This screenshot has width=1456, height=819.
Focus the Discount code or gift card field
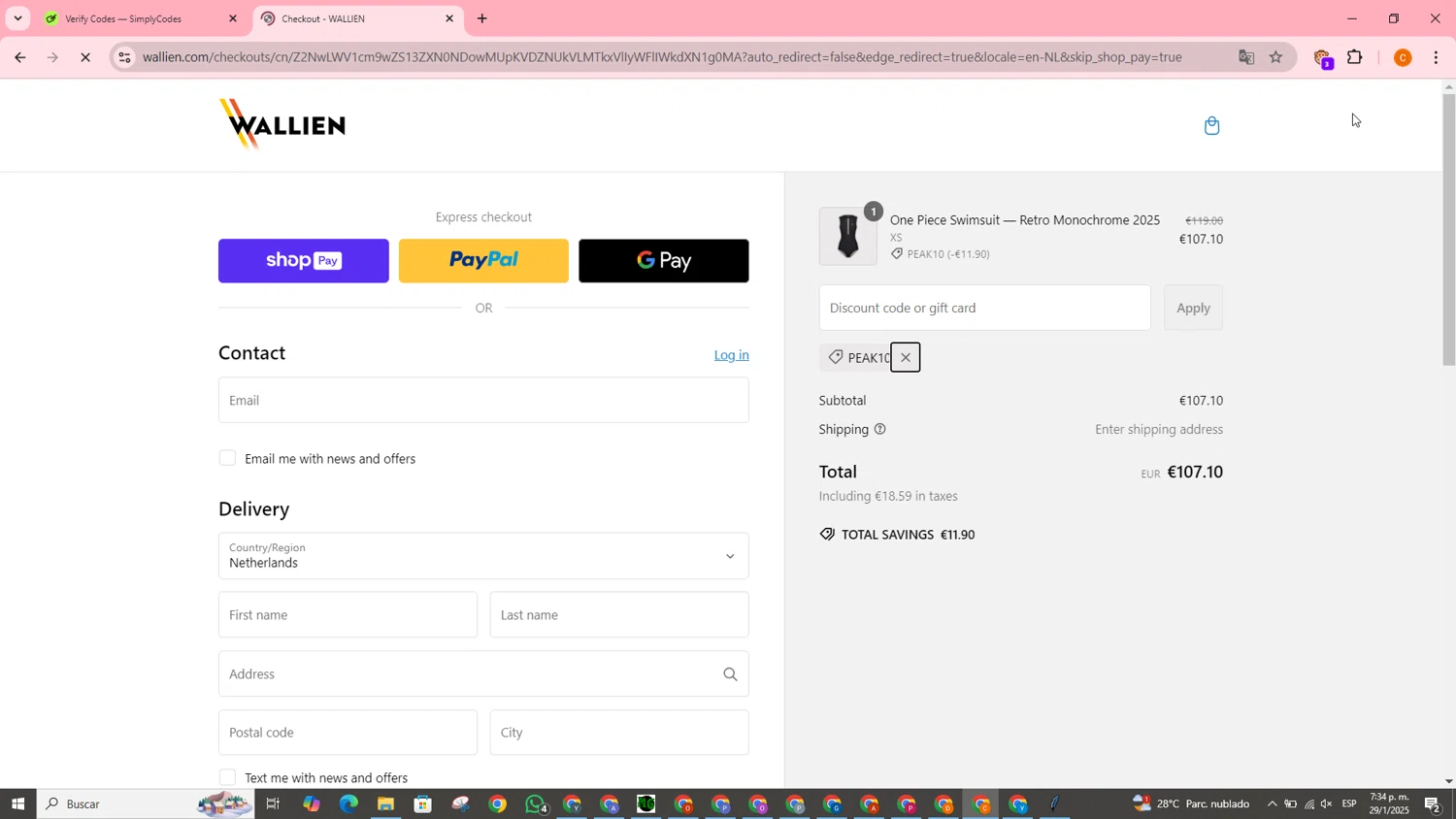pyautogui.click(x=984, y=308)
